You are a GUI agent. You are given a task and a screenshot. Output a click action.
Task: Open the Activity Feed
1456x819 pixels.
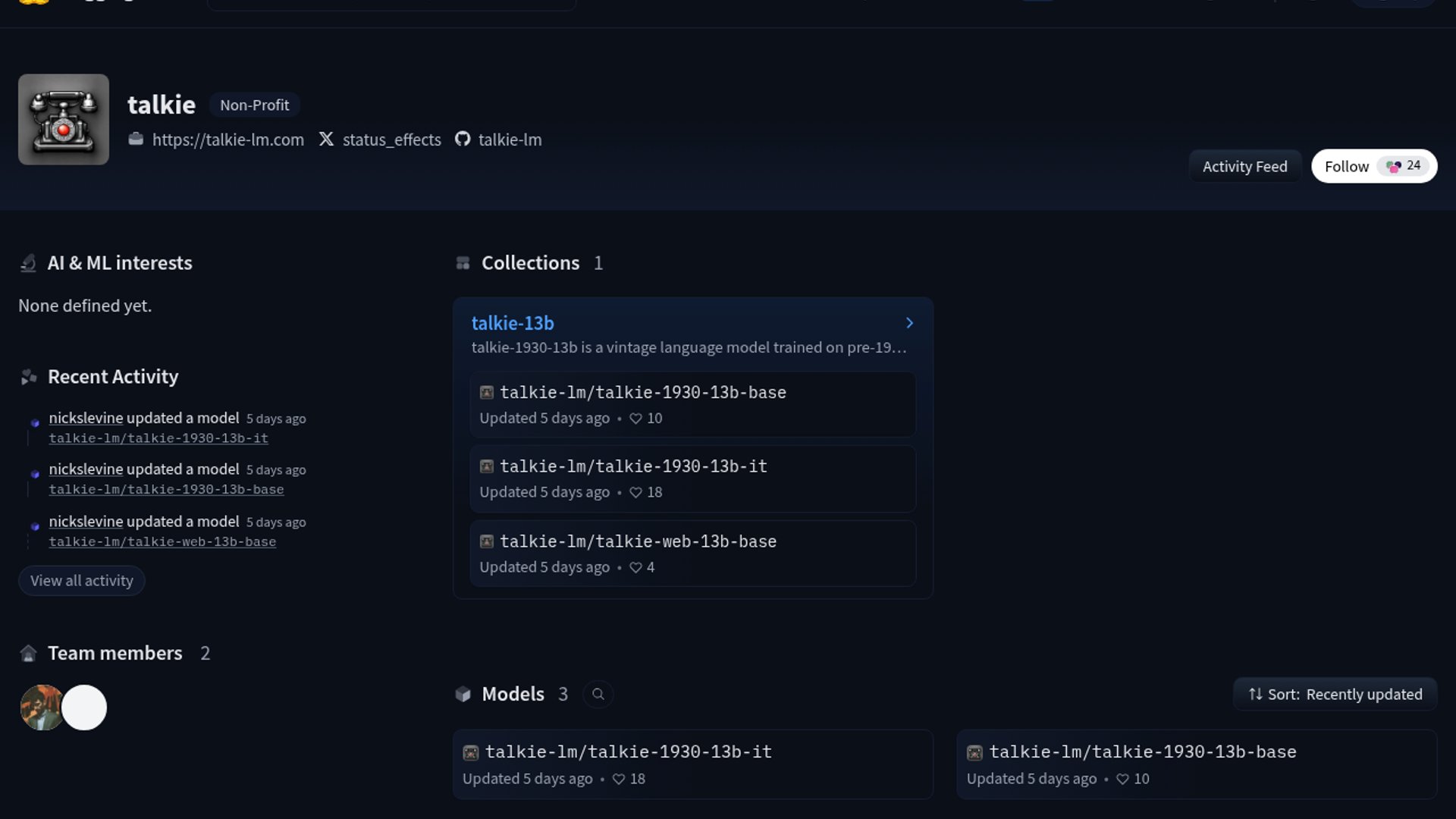[1244, 166]
